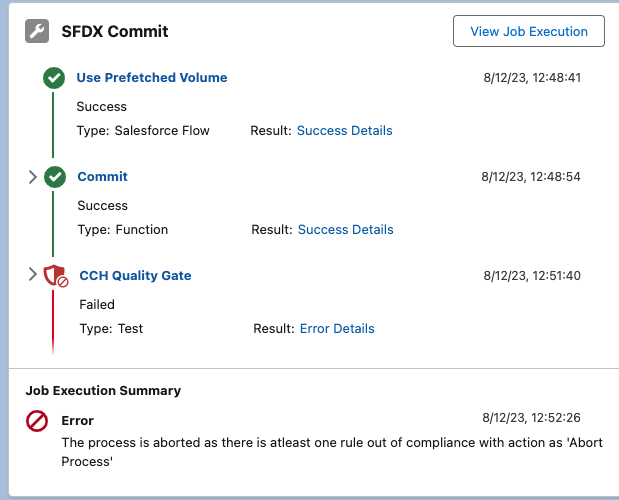The width and height of the screenshot is (619, 500).
Task: Click the SFDX Commit wrench icon
Action: pyautogui.click(x=37, y=31)
